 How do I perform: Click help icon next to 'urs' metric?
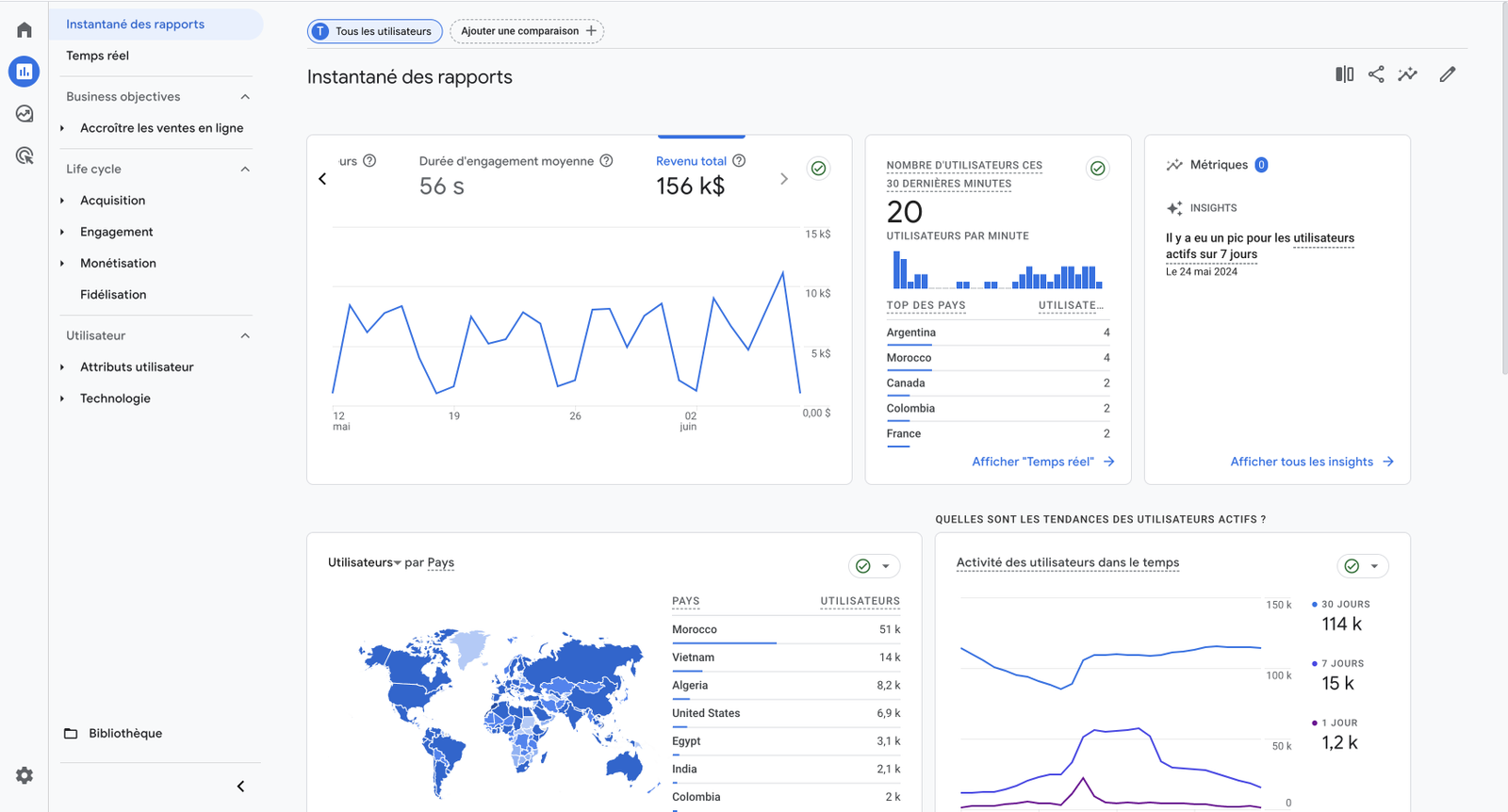coord(369,161)
